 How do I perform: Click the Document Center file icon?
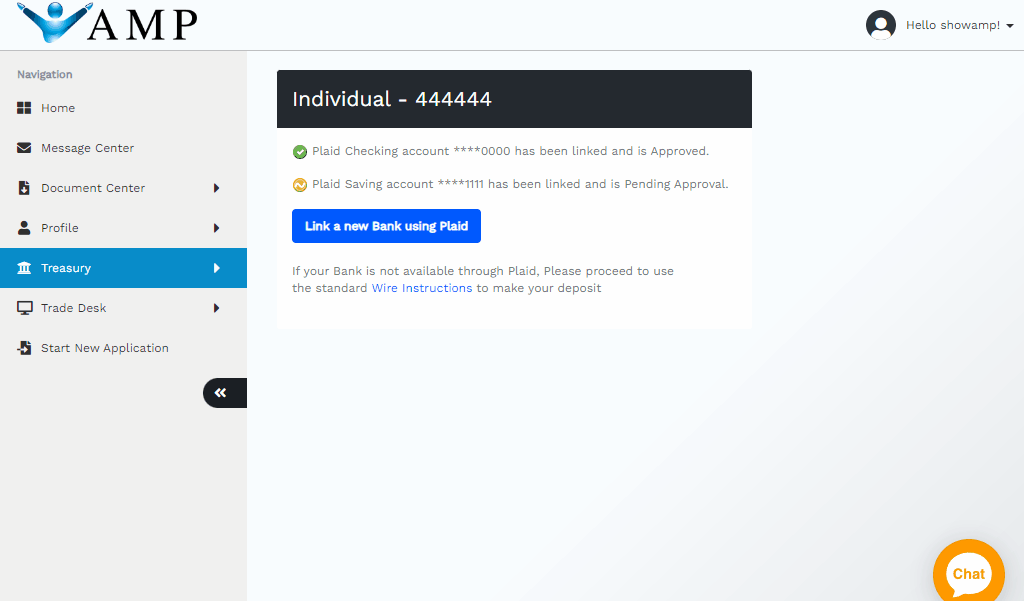pos(24,188)
